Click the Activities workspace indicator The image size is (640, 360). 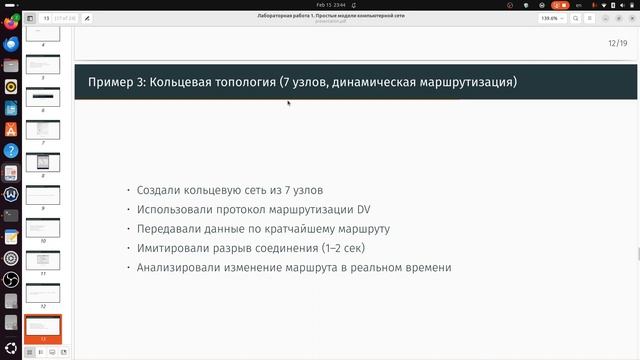coord(10,5)
